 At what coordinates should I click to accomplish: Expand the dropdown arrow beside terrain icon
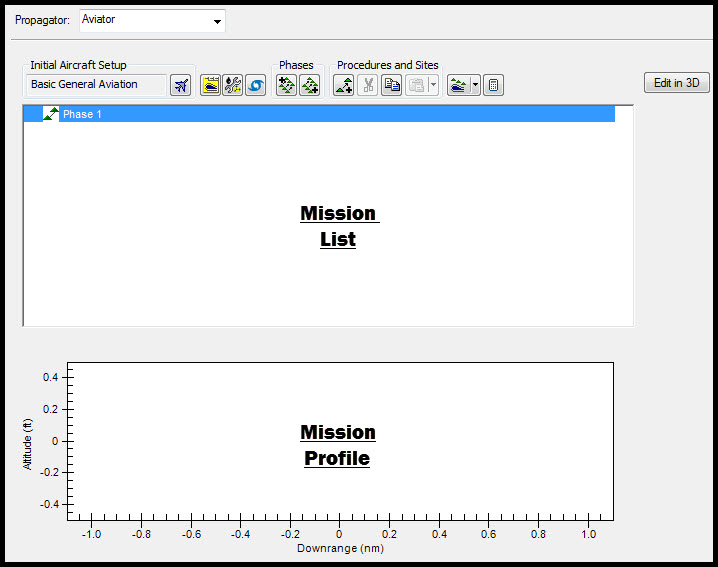(475, 85)
